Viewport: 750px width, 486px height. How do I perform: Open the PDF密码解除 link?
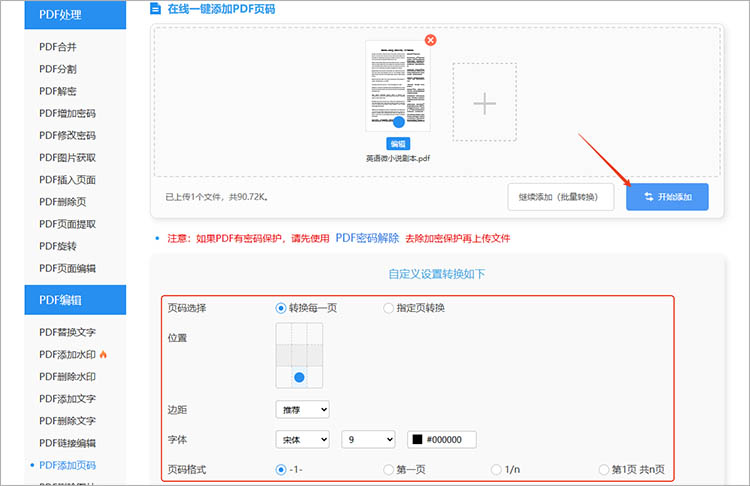tap(367, 238)
